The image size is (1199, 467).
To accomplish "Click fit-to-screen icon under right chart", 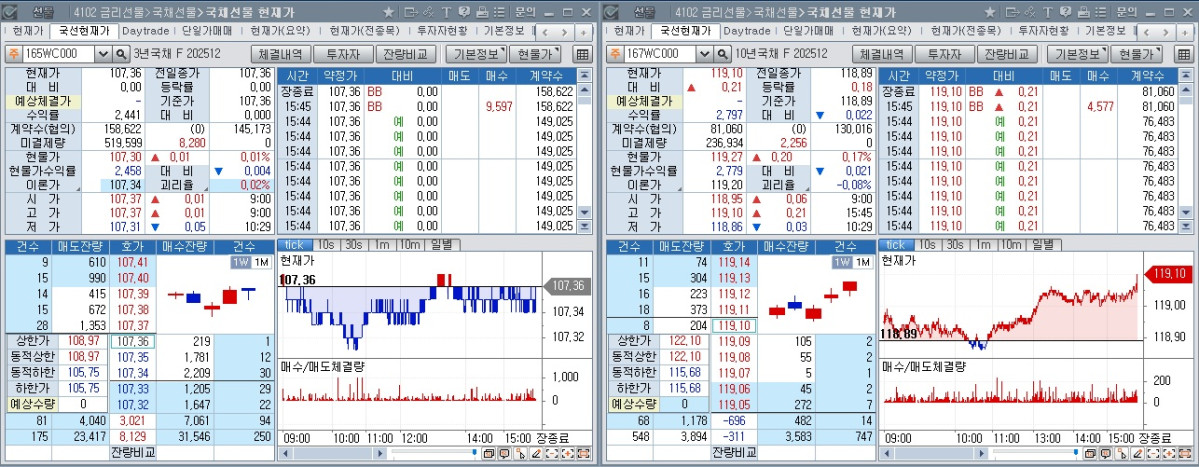I will pos(1184,453).
